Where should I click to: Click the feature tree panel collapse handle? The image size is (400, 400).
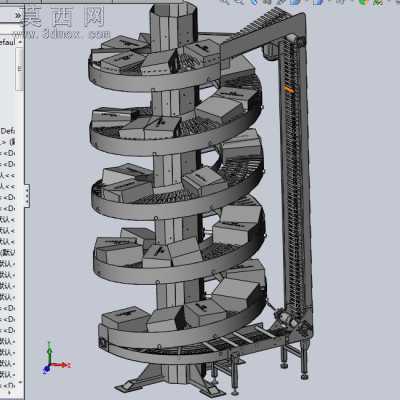(x=27, y=196)
